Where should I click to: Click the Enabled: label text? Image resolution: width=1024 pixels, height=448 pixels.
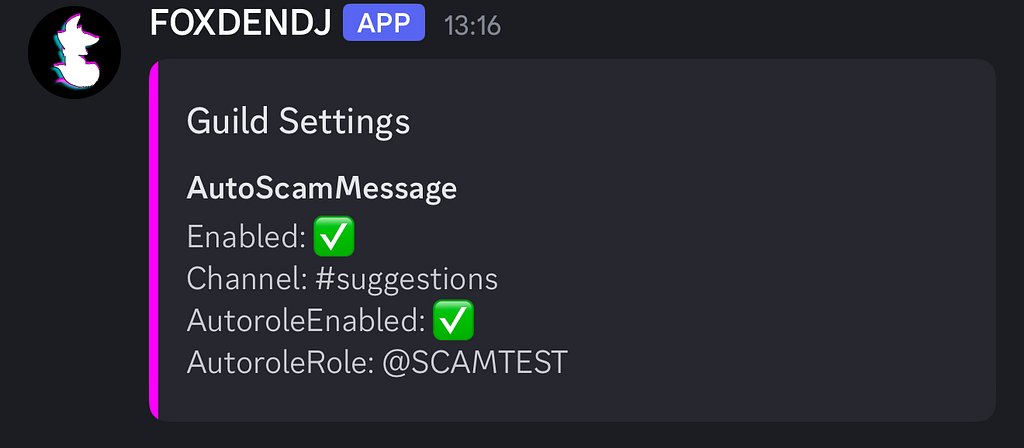click(x=247, y=237)
